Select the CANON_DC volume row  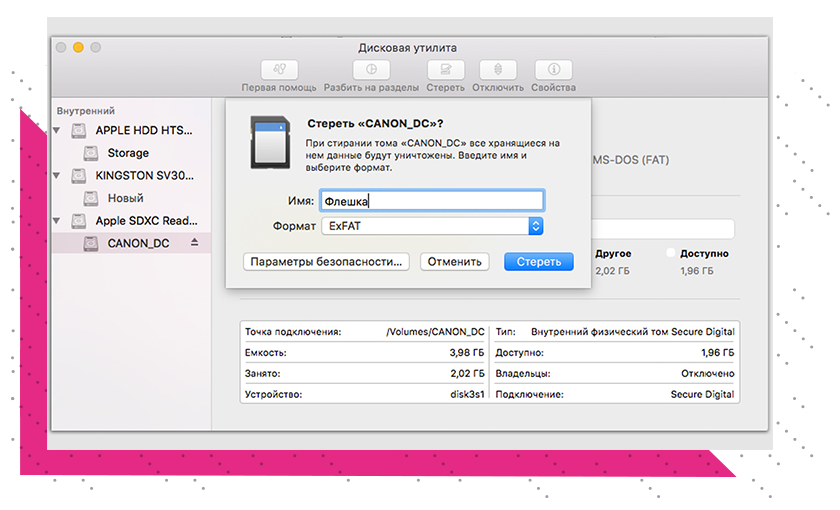click(131, 243)
